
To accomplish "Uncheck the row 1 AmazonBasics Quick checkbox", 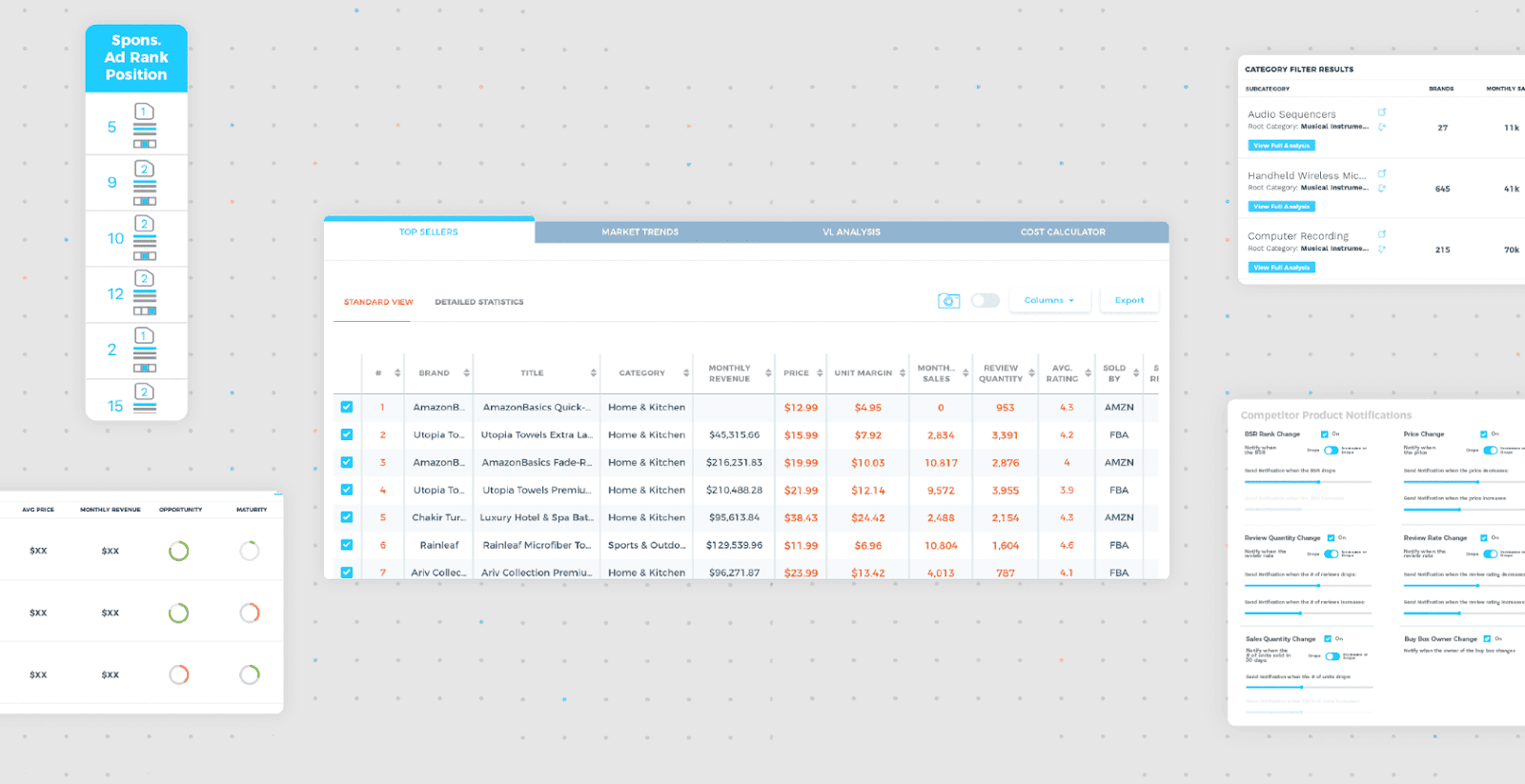I will (x=347, y=407).
